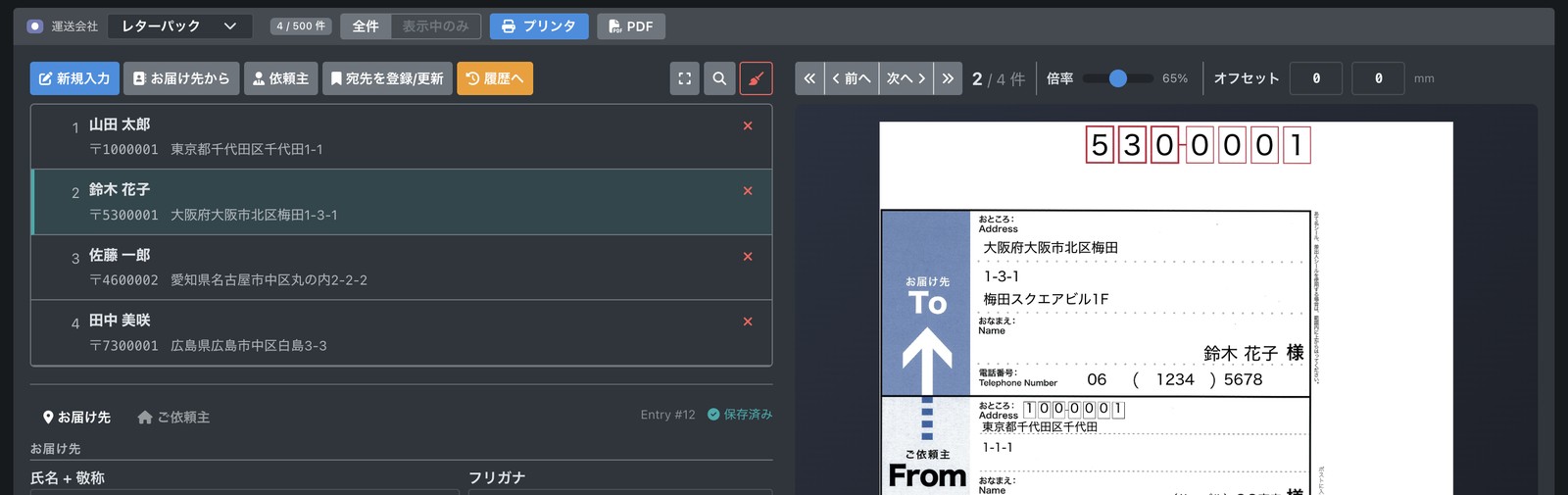Click the fullscreen expand icon
This screenshot has width=1568, height=495.
click(x=685, y=78)
